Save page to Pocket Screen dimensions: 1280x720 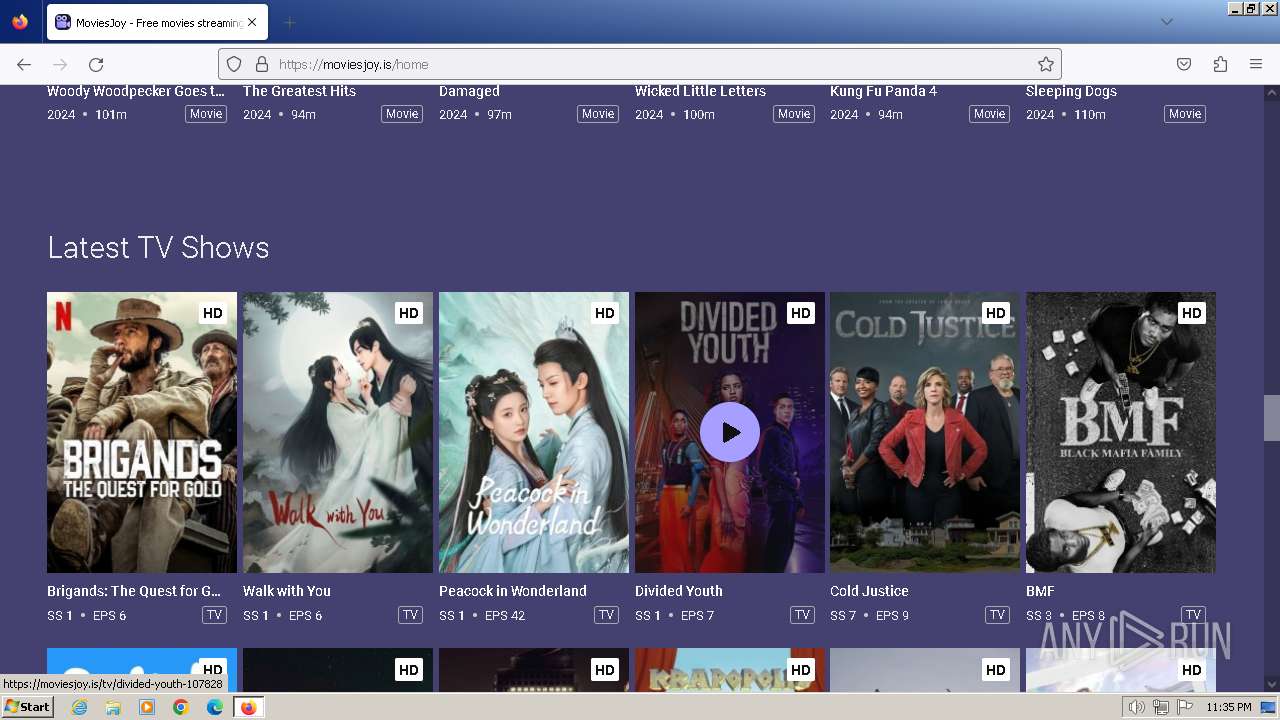(x=1184, y=64)
